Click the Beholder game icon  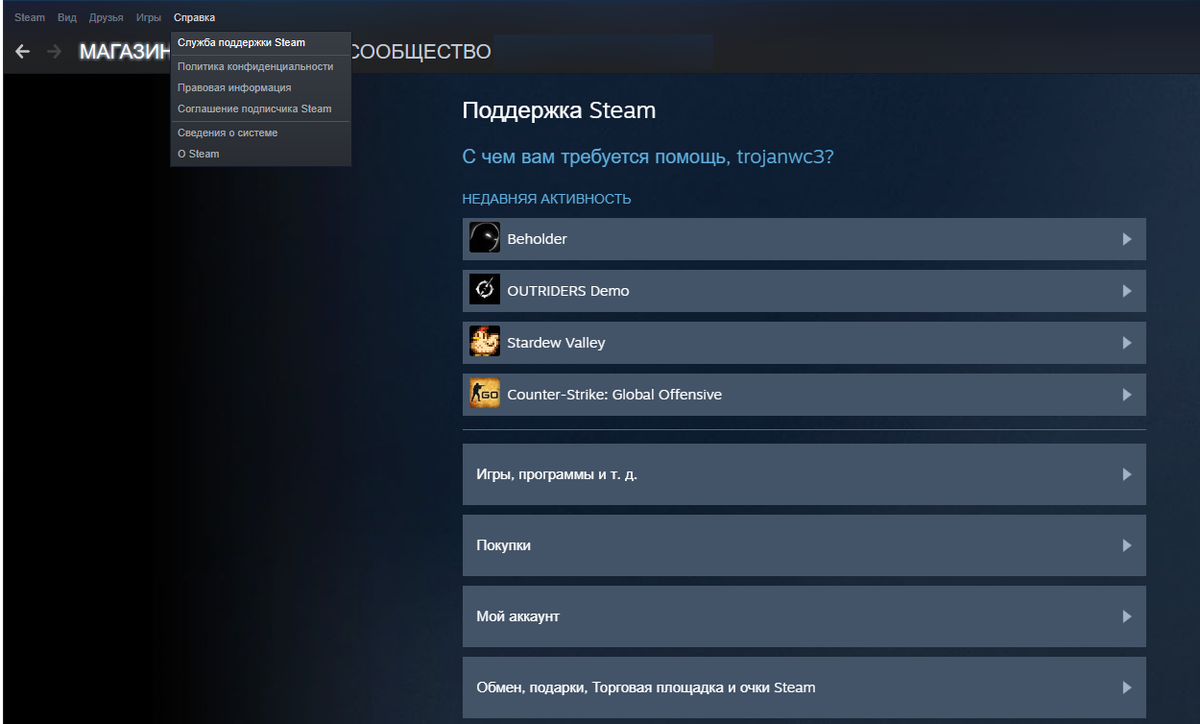pos(485,239)
